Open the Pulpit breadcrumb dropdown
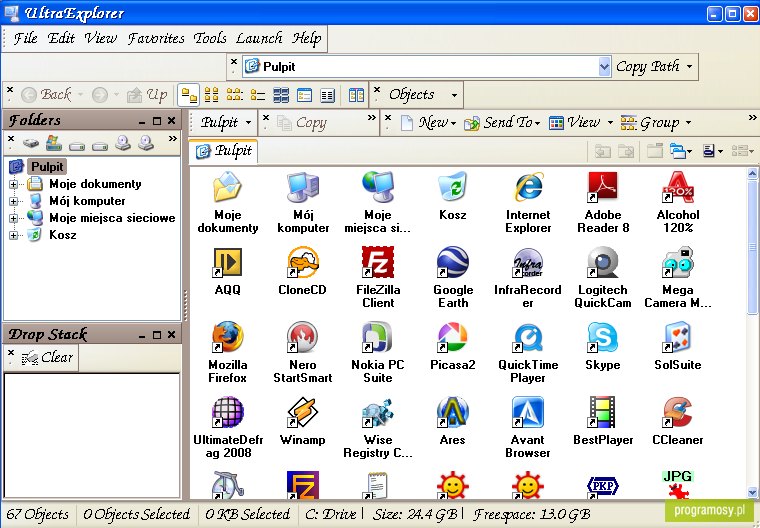 click(x=249, y=123)
